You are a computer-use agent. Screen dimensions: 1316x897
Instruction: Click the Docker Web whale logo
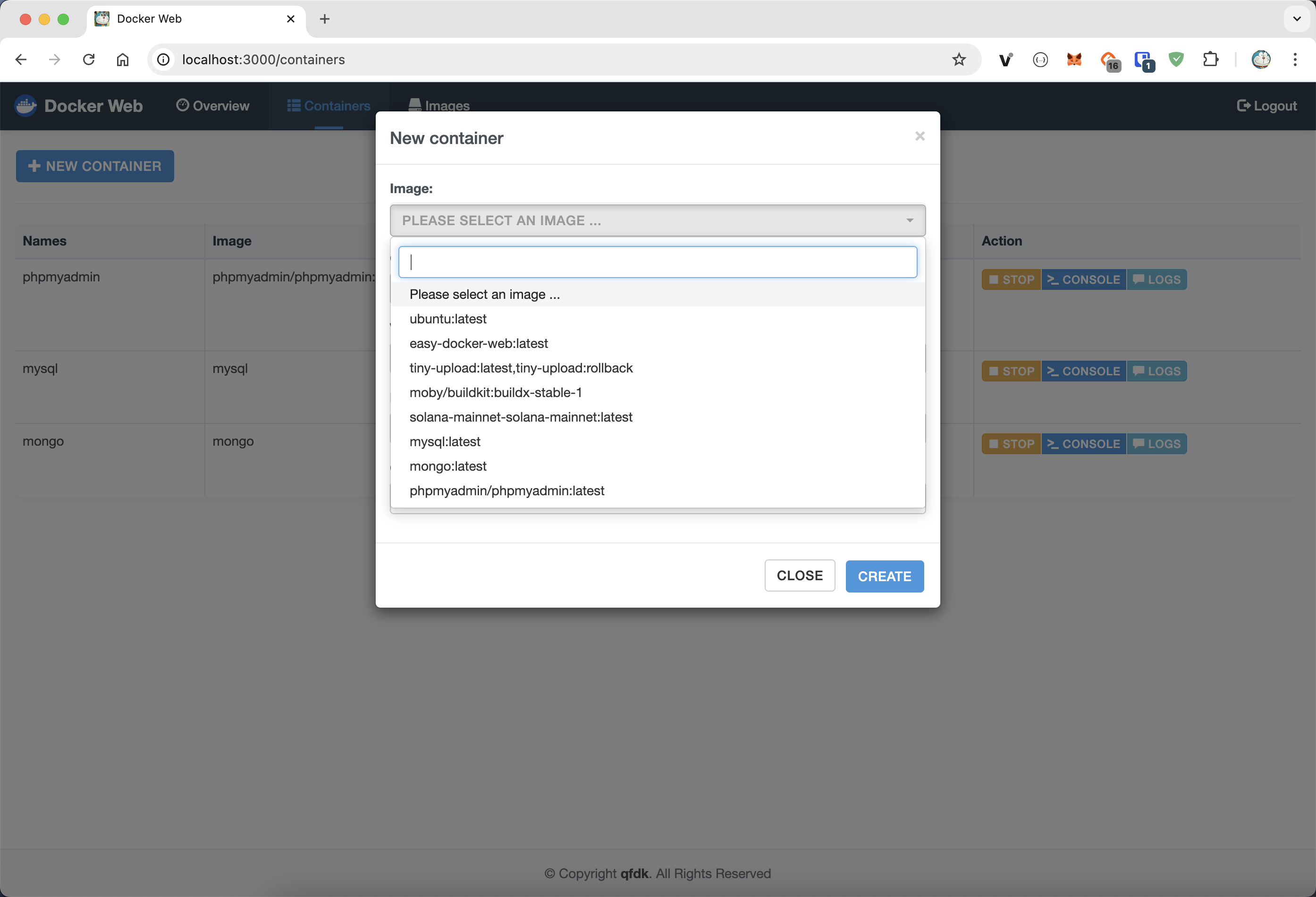tap(25, 106)
